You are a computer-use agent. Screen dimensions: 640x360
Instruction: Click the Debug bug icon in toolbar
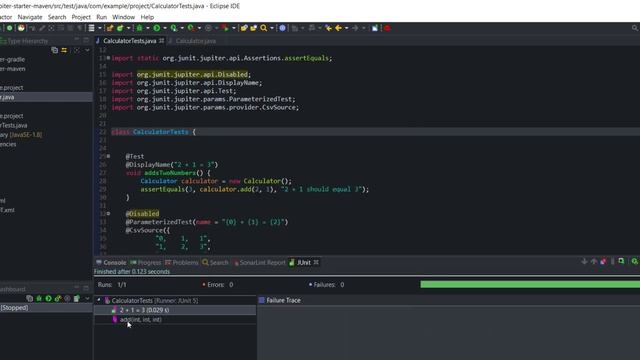(140, 28)
